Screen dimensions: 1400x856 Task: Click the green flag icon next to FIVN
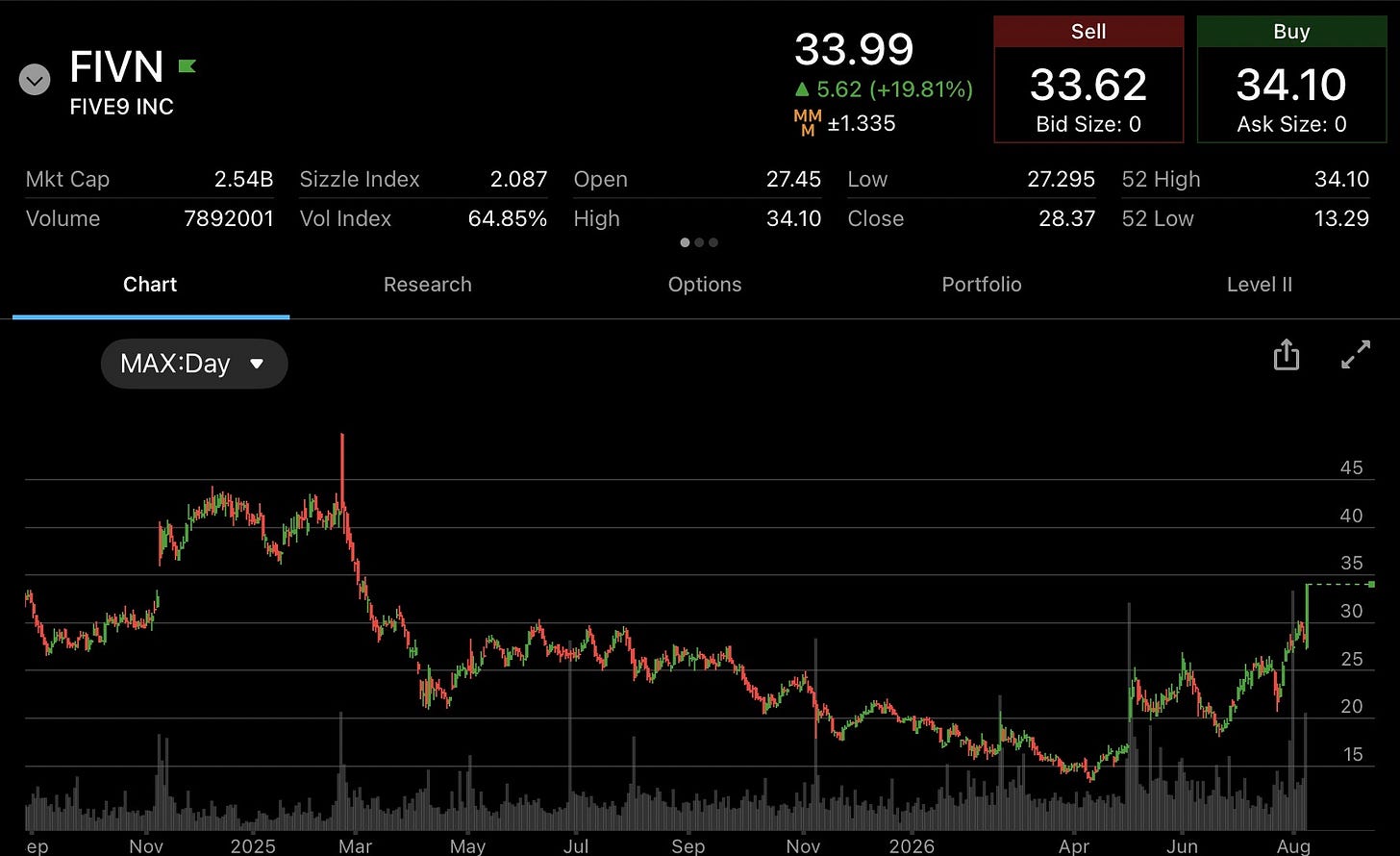[187, 66]
